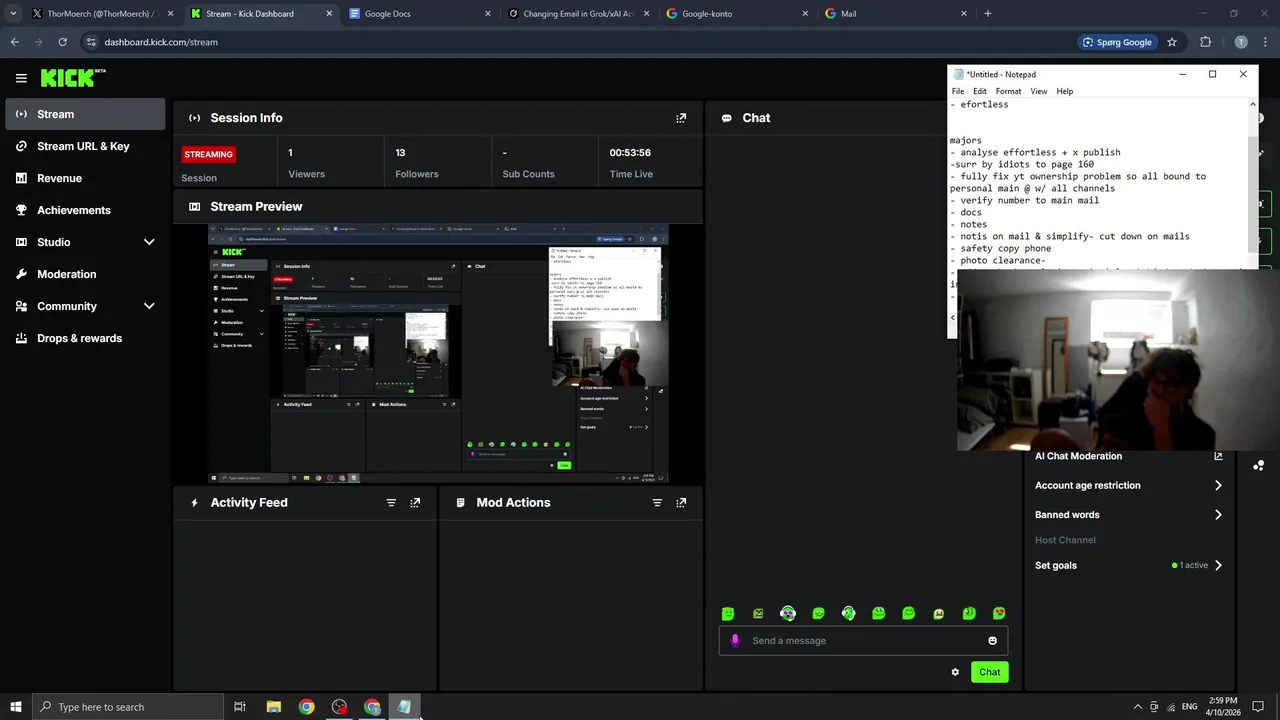The width and height of the screenshot is (1280, 720).
Task: Switch to Google-konto tab
Action: 737,14
